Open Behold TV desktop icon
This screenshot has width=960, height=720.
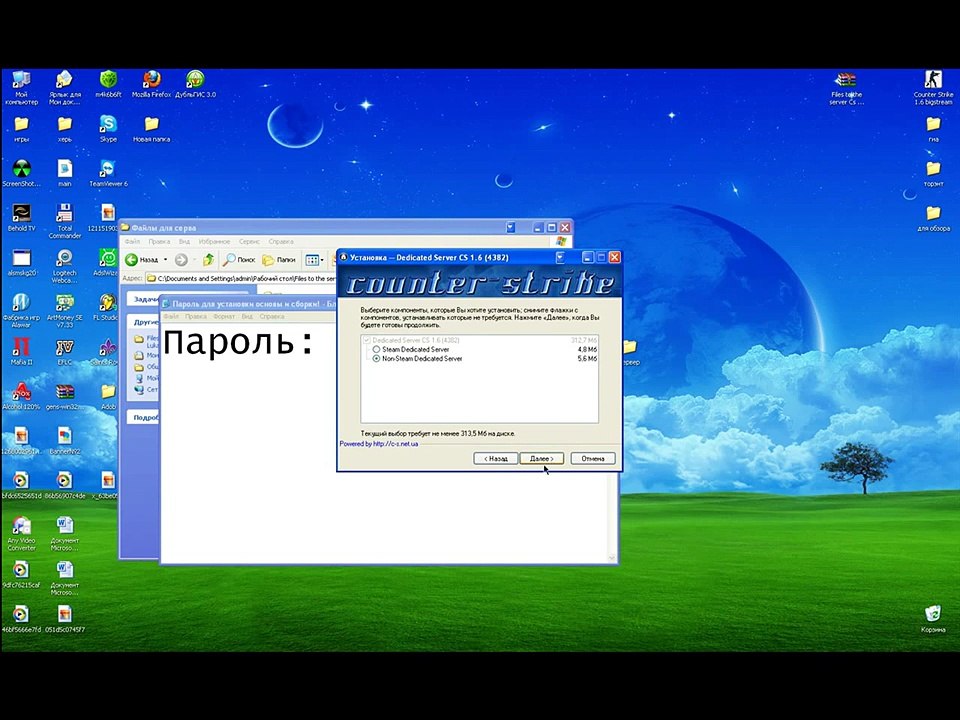click(x=21, y=218)
